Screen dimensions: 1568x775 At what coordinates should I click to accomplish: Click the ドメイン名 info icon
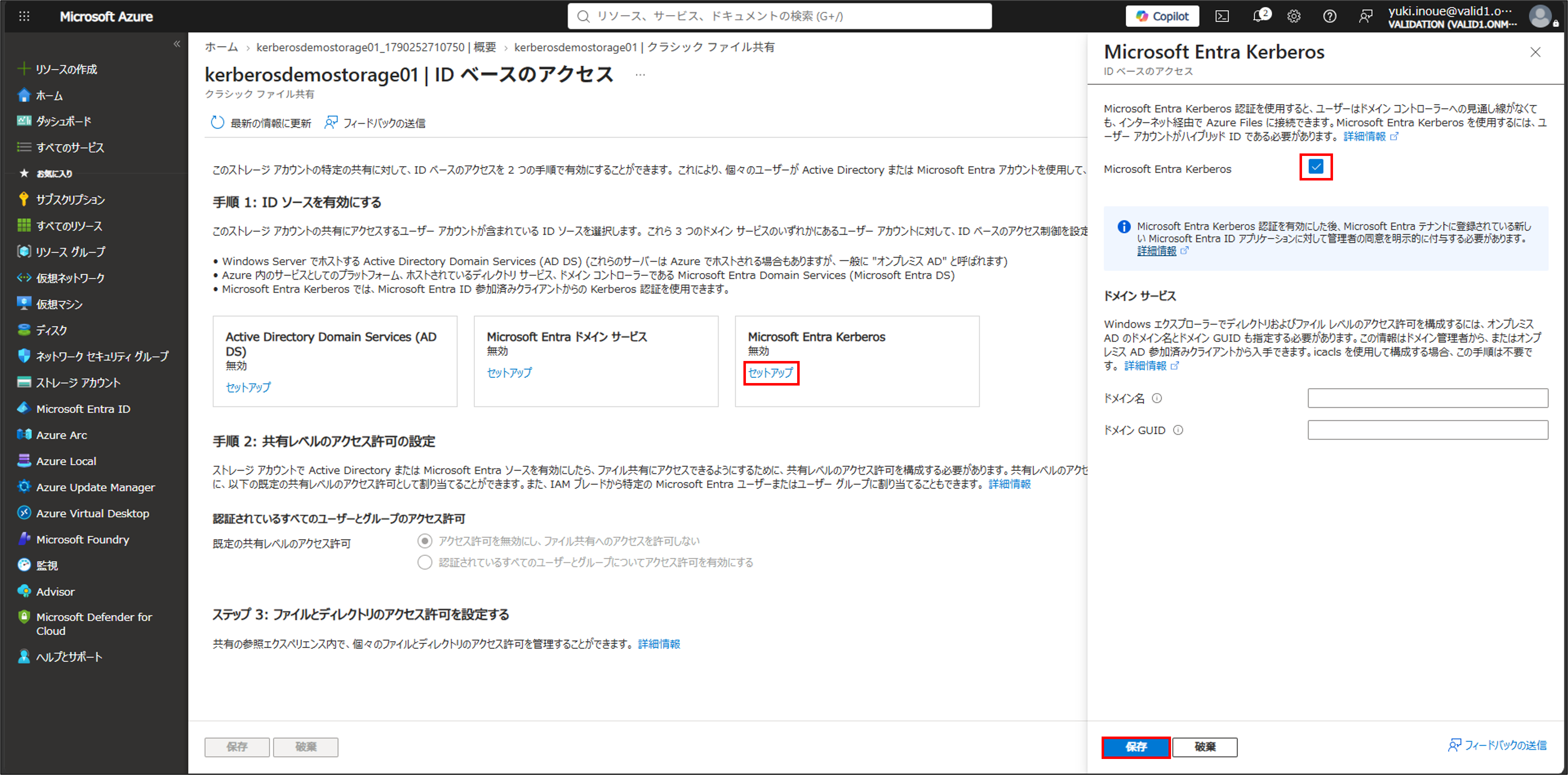[1157, 398]
